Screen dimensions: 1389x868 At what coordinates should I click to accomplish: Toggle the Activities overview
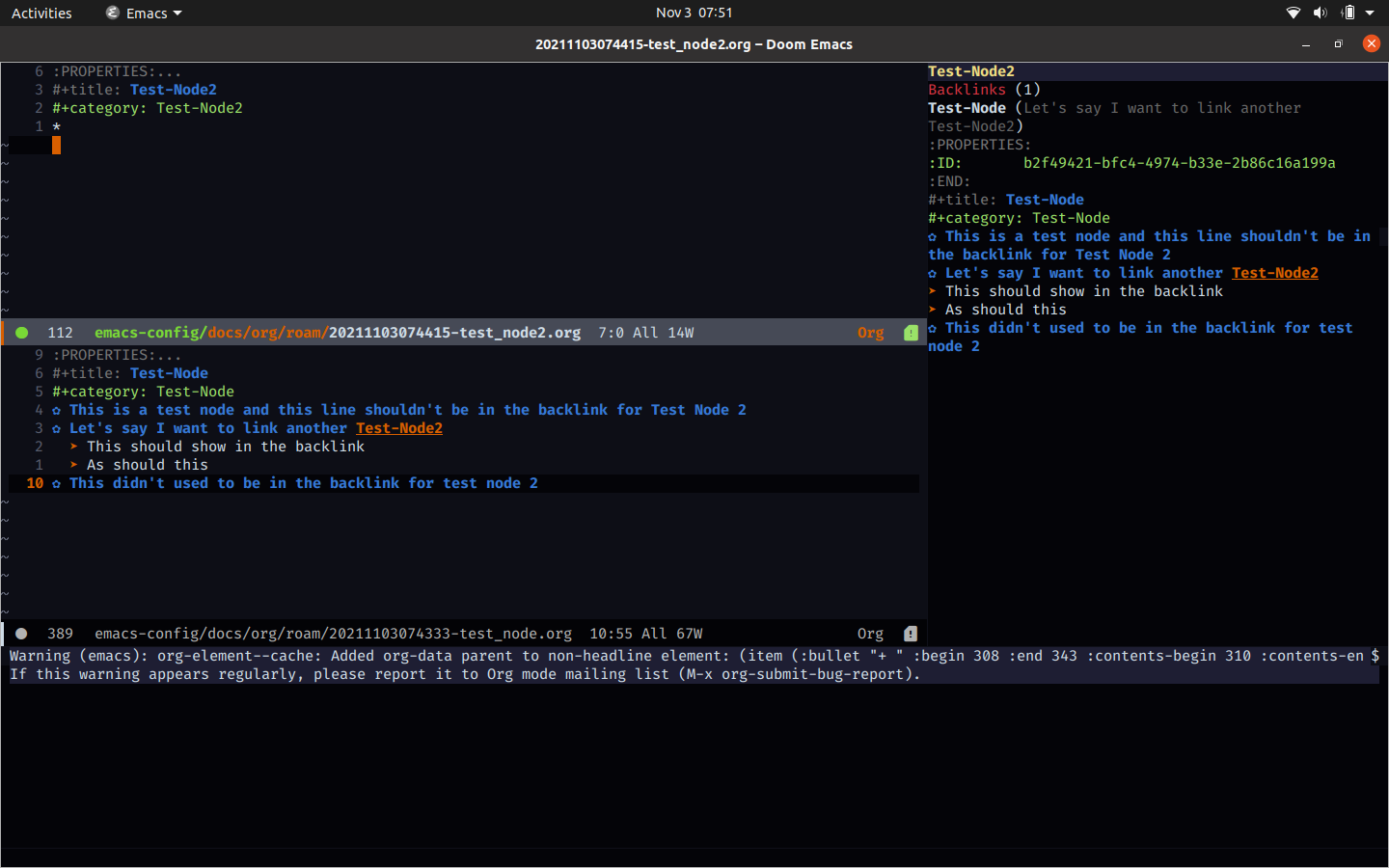(x=41, y=13)
